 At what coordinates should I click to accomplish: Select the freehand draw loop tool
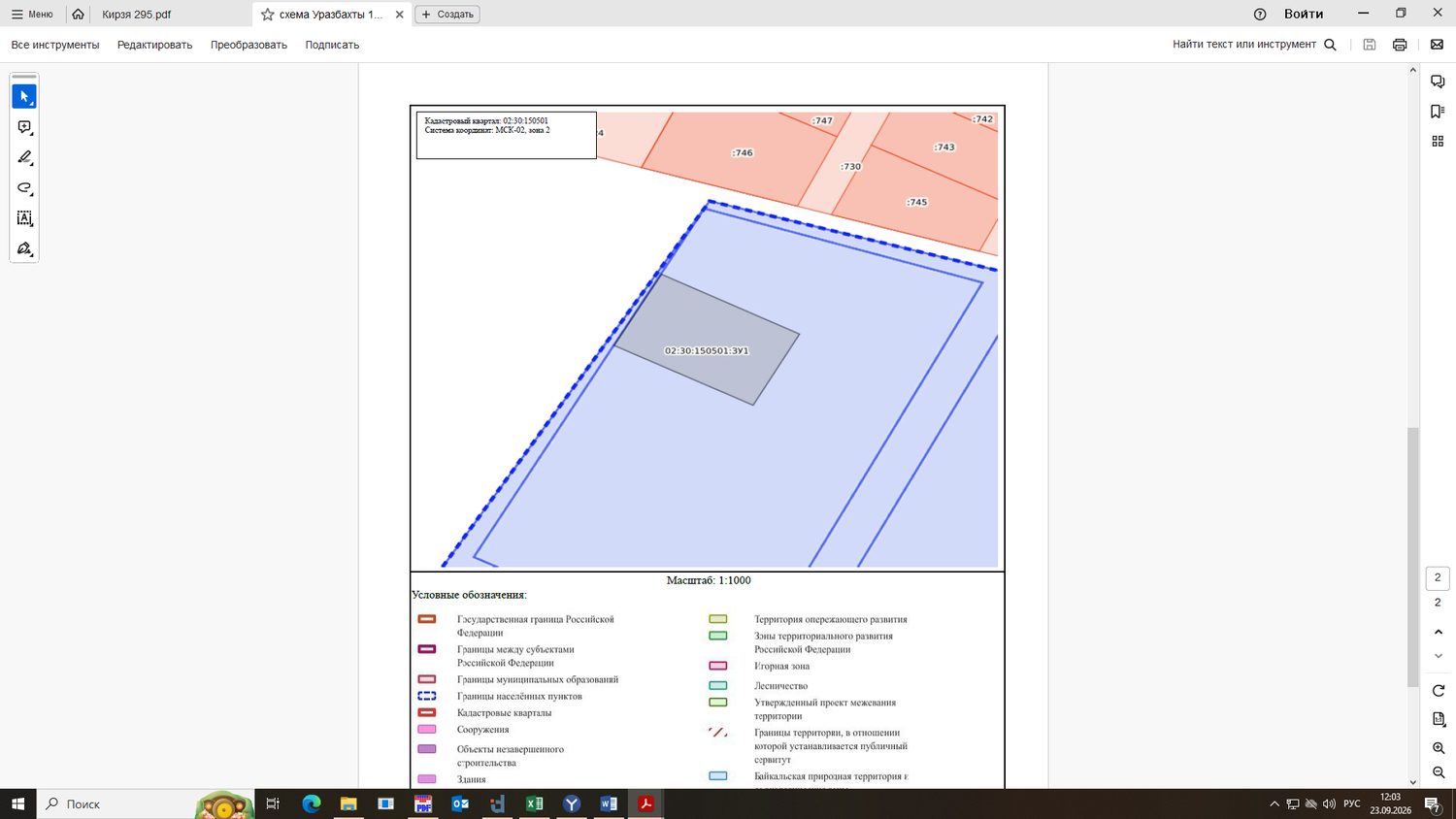click(24, 188)
